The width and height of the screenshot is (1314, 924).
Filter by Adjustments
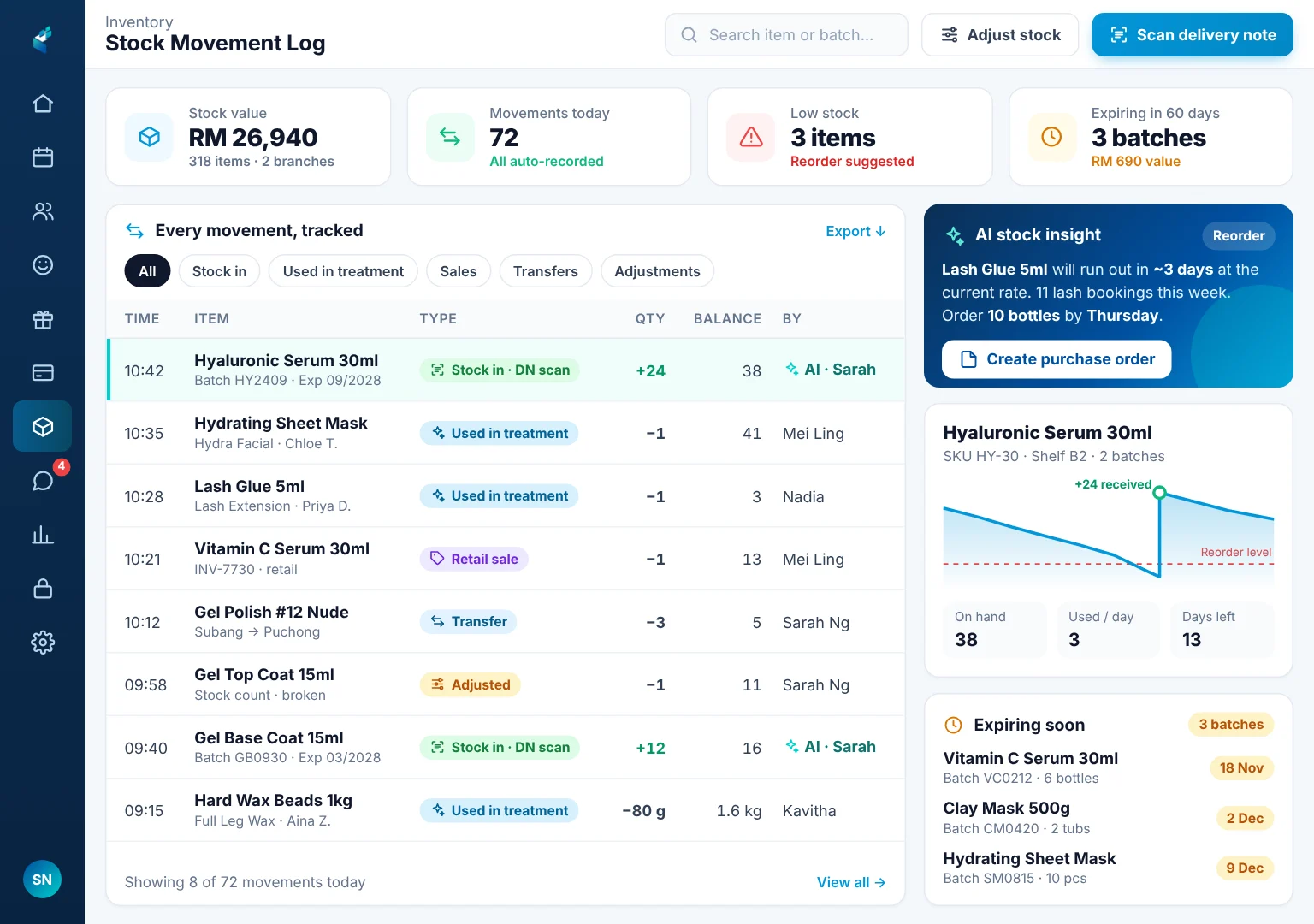click(x=657, y=271)
